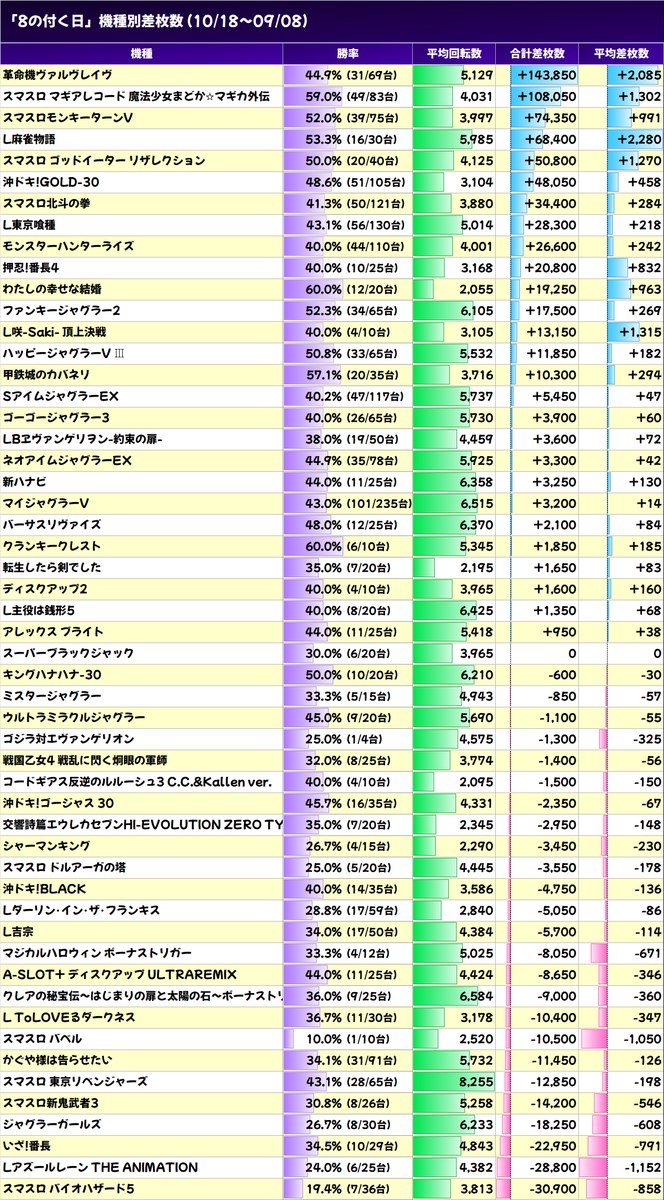The height and width of the screenshot is (1200, 664).
Task: Select the スマスロモンキーターンV row name
Action: 68,118
